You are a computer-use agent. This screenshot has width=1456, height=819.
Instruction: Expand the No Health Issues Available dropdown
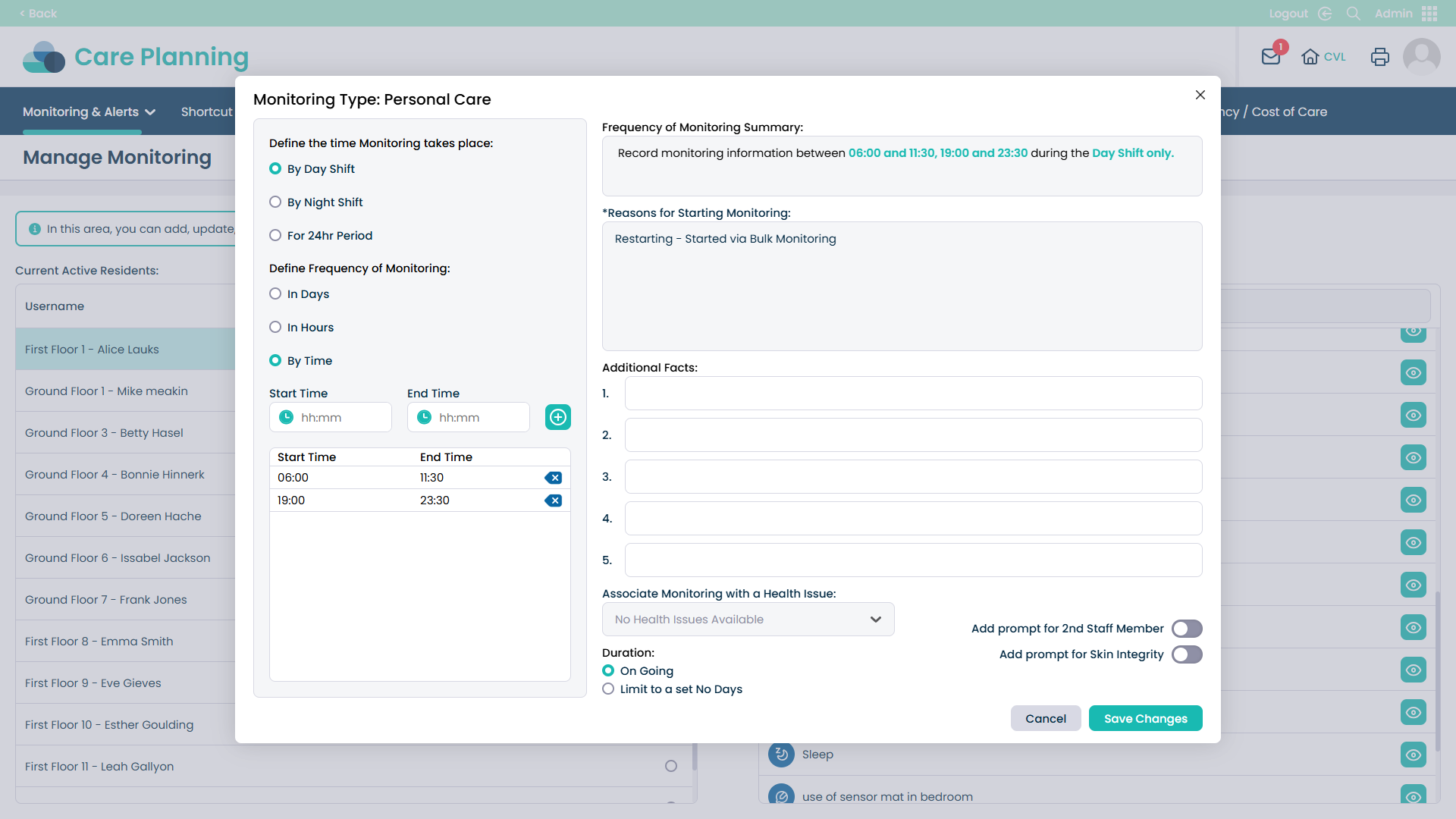tap(748, 620)
